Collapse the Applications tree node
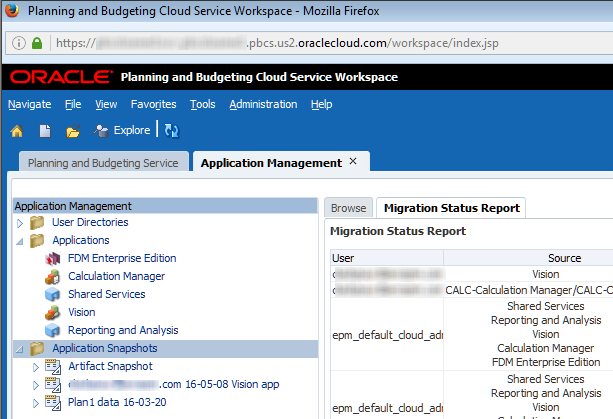Viewport: 613px width, 419px height. (x=20, y=240)
